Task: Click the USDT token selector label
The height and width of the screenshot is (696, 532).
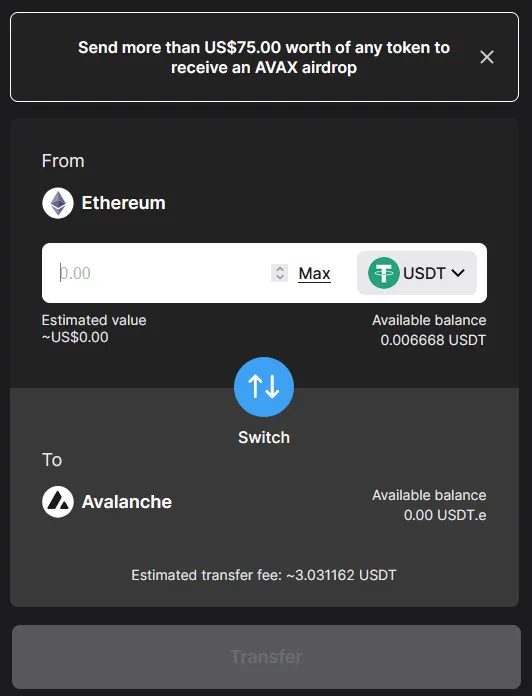Action: point(424,273)
